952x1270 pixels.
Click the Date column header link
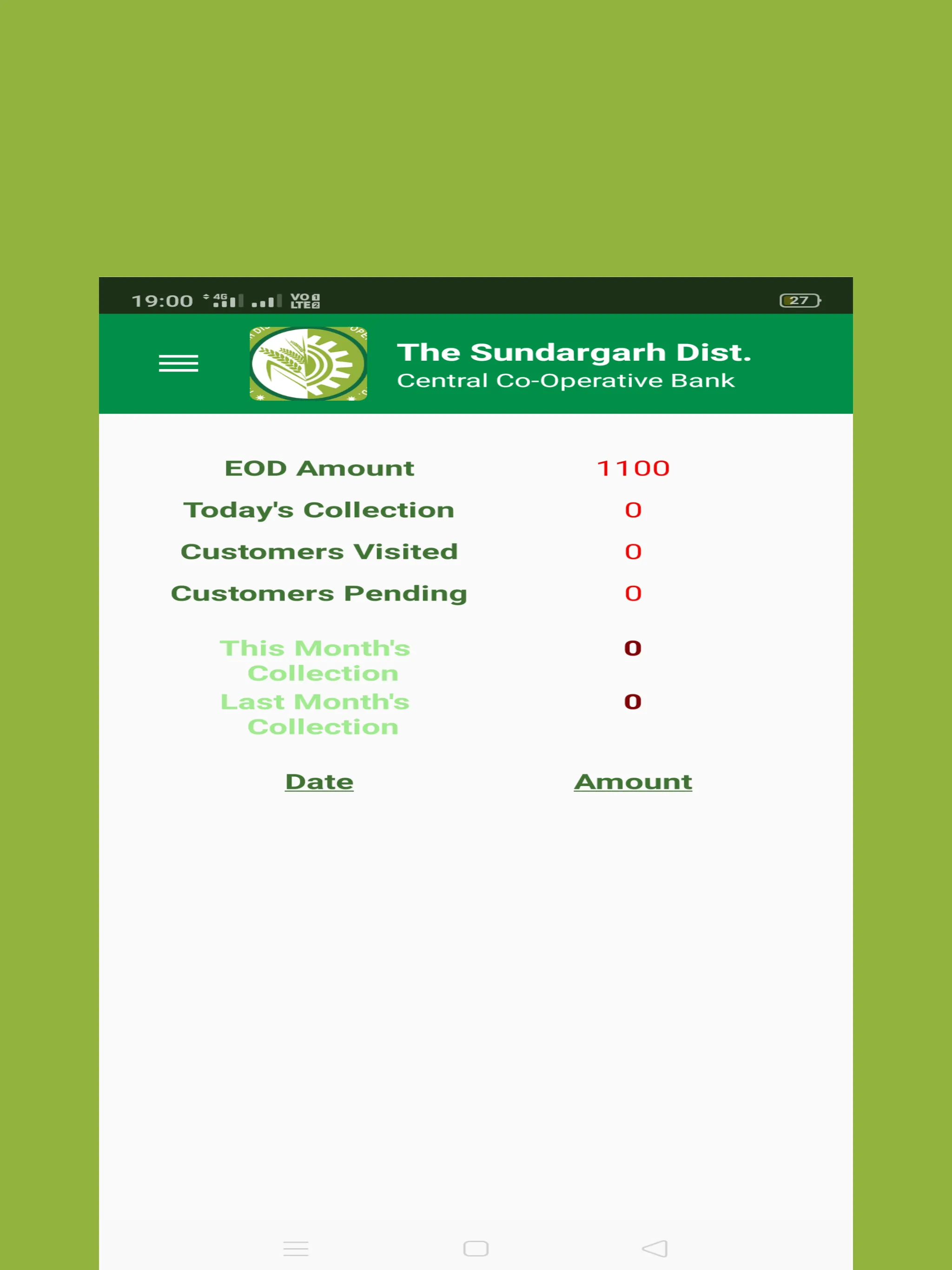click(318, 780)
